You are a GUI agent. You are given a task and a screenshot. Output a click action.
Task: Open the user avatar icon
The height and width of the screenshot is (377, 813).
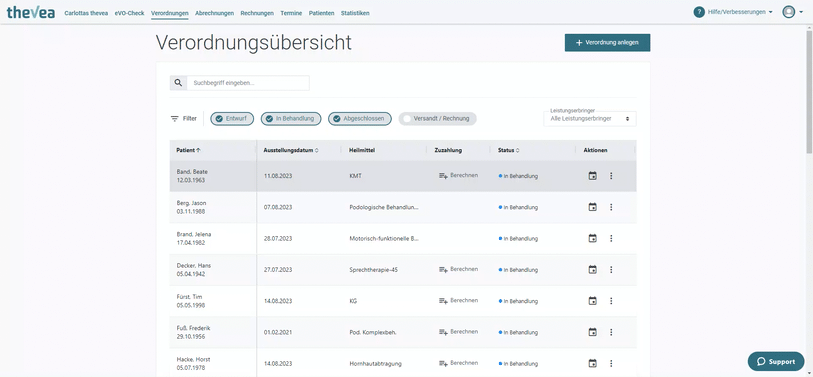pyautogui.click(x=789, y=12)
